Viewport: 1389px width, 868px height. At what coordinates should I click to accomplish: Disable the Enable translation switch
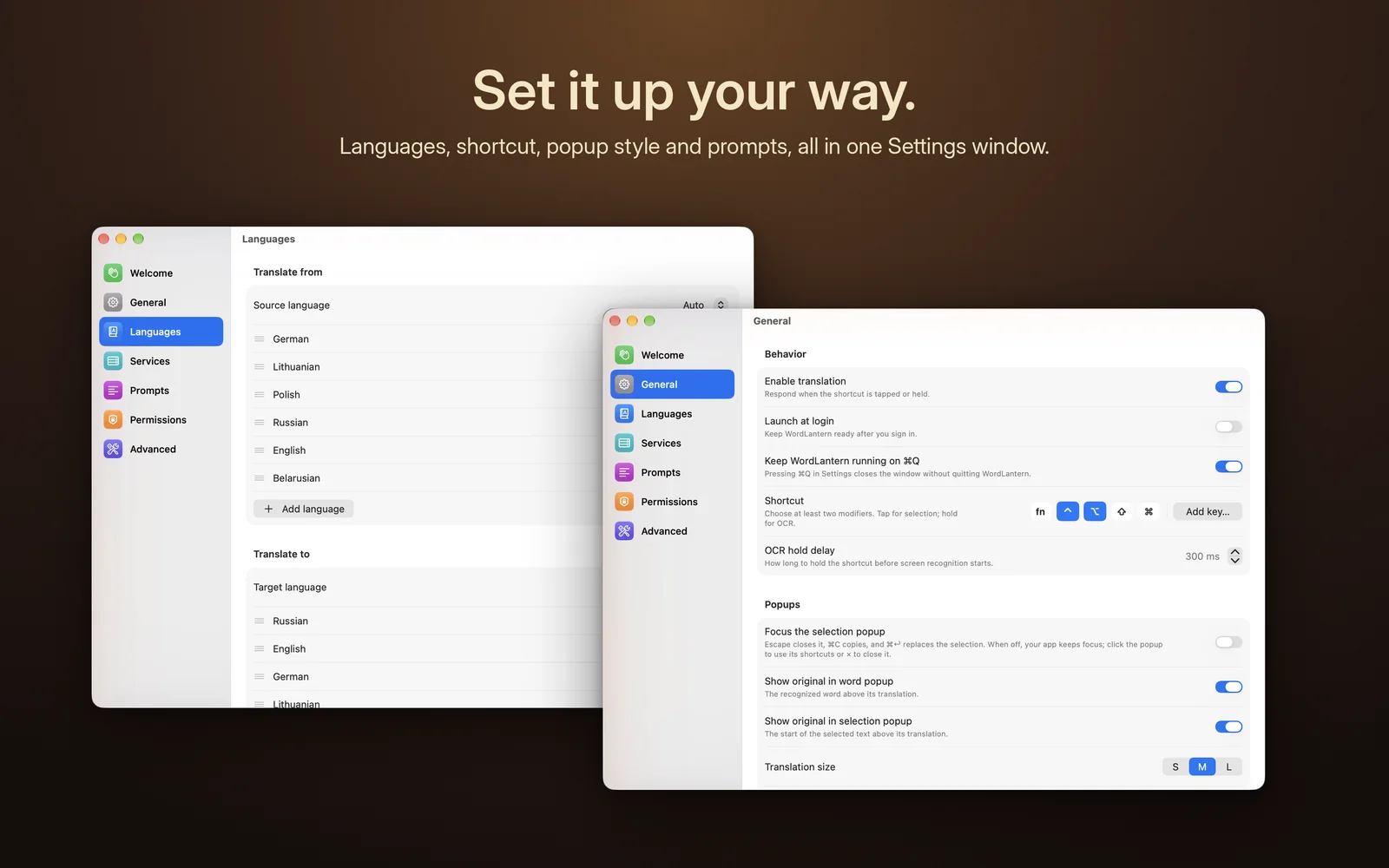1228,387
